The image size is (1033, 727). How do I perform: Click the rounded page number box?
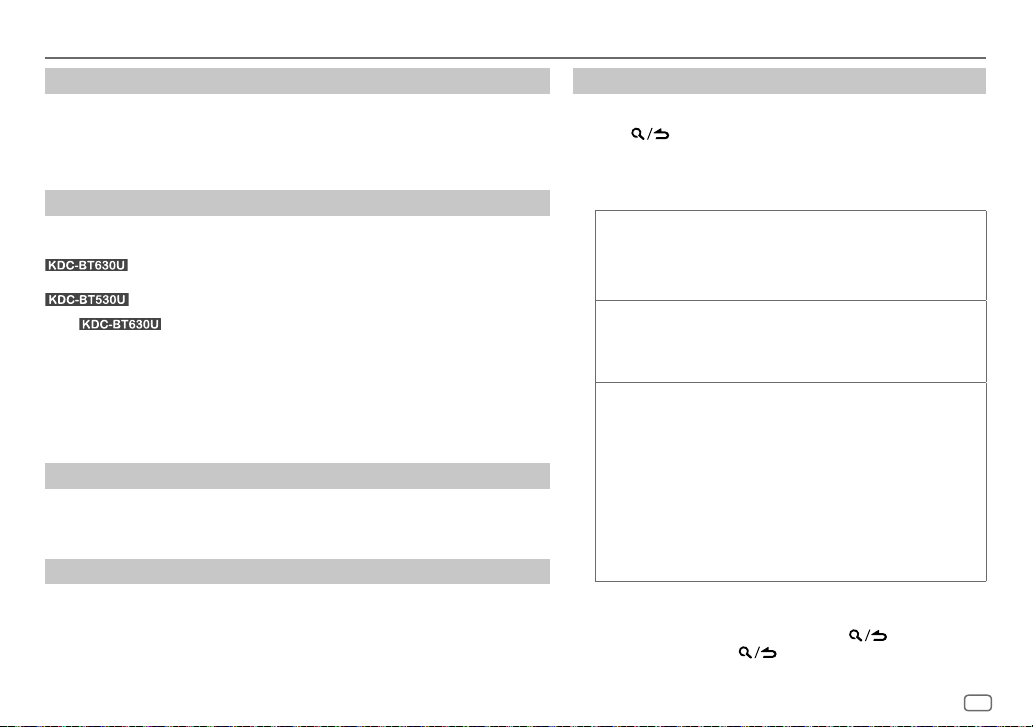(978, 703)
